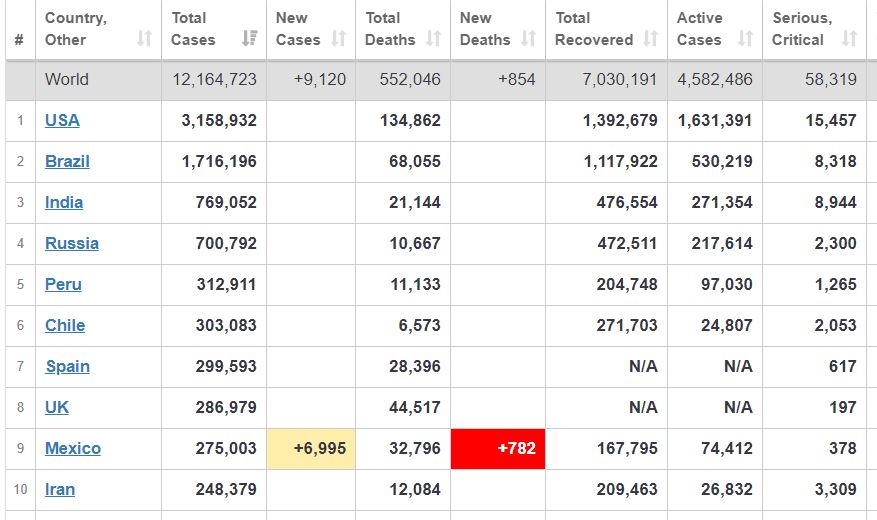Go to India's country page
877x520 pixels.
point(64,202)
